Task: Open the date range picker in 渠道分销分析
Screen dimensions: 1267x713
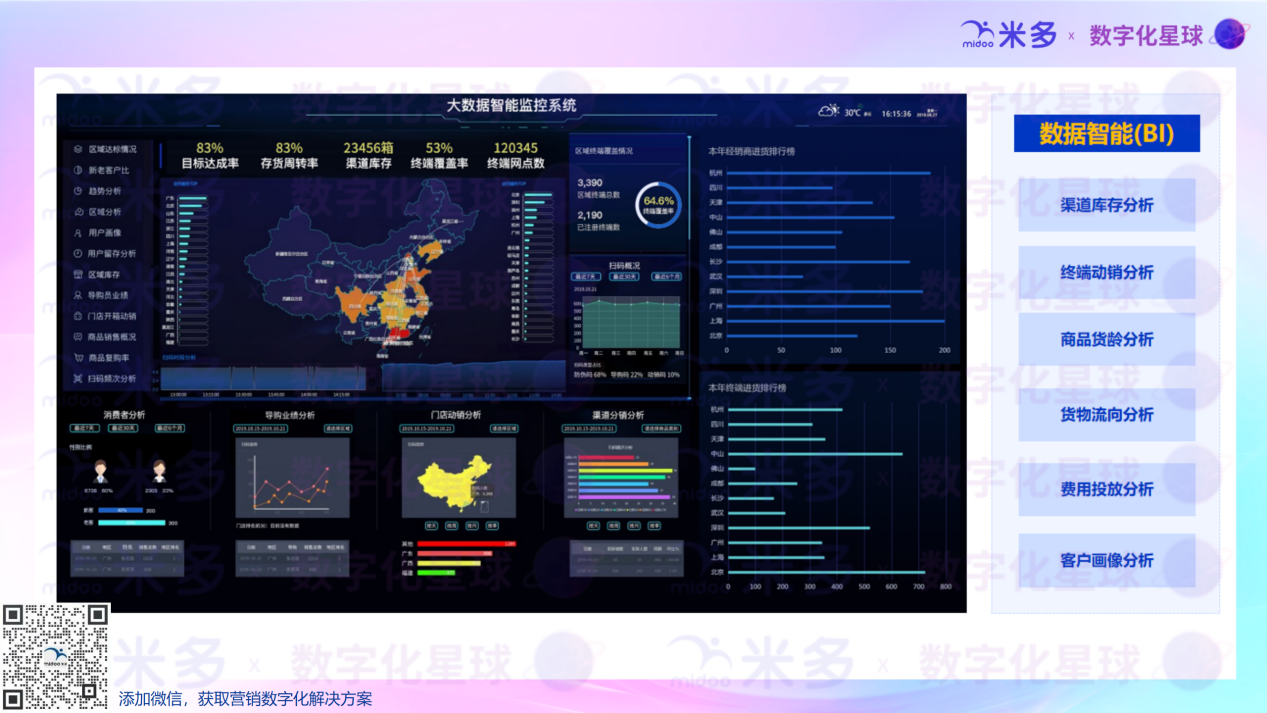Action: click(x=591, y=428)
